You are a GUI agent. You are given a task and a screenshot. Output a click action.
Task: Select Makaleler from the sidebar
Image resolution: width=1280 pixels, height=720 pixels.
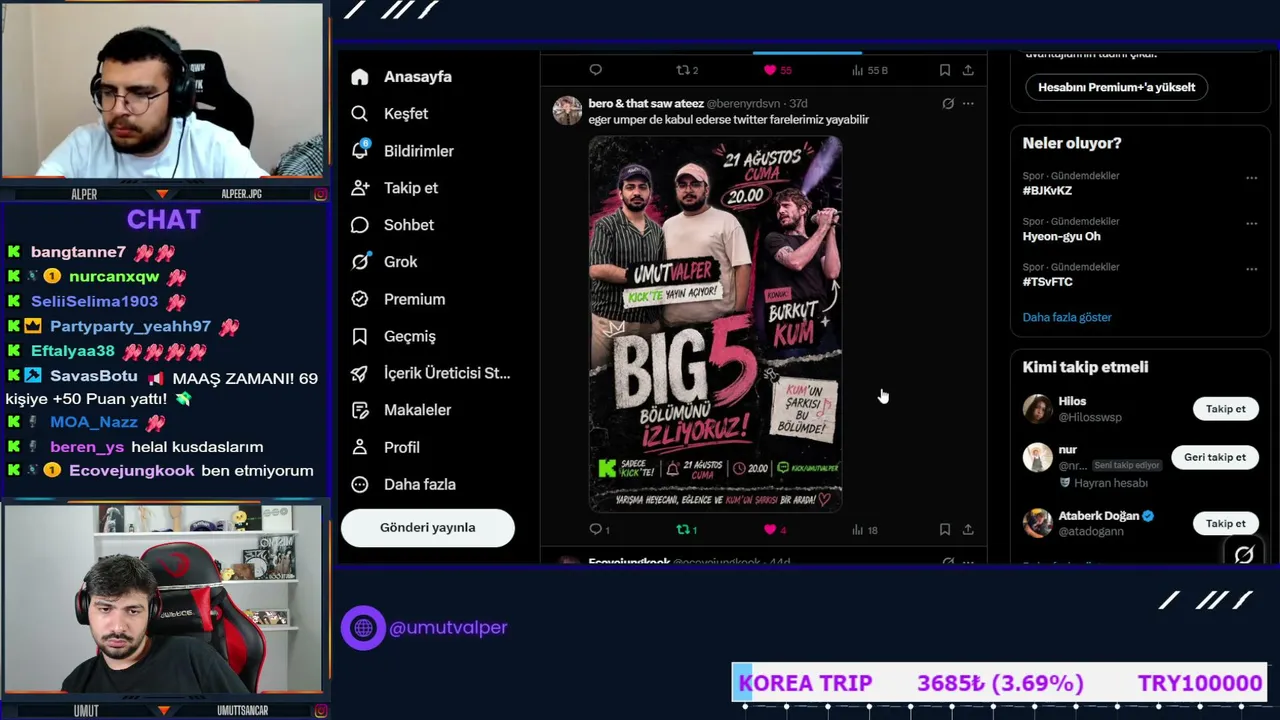coord(417,410)
